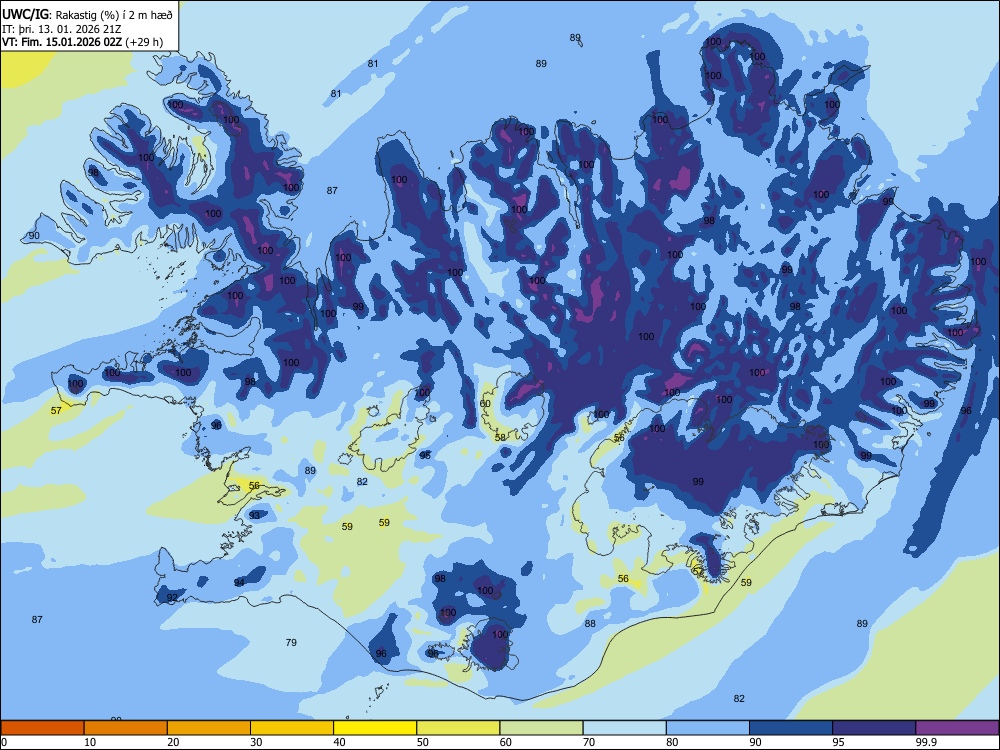
Task: Click the '92' humidity value on the coast
Action: 172,598
